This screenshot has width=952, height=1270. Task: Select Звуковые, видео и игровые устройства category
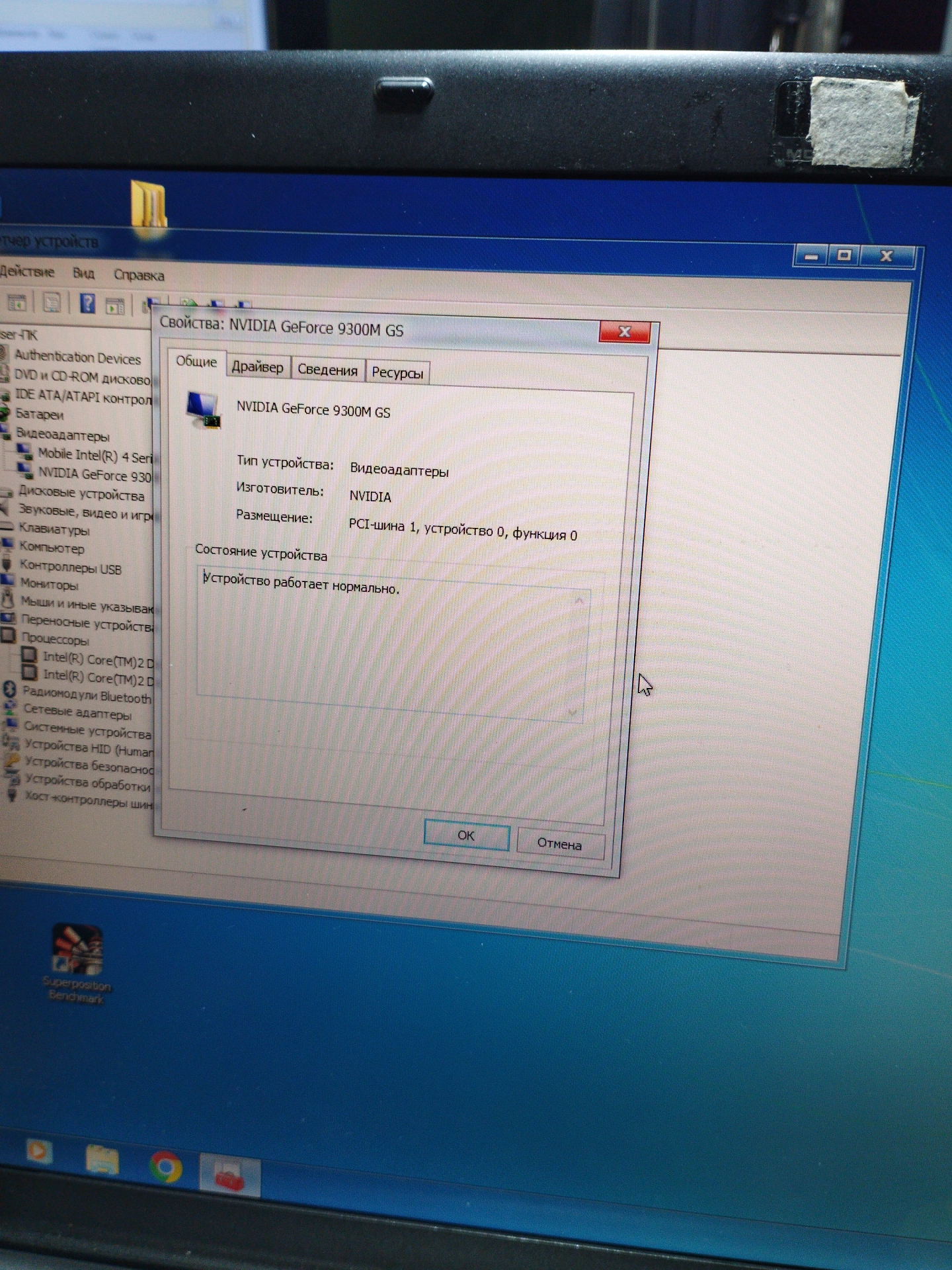tap(85, 511)
